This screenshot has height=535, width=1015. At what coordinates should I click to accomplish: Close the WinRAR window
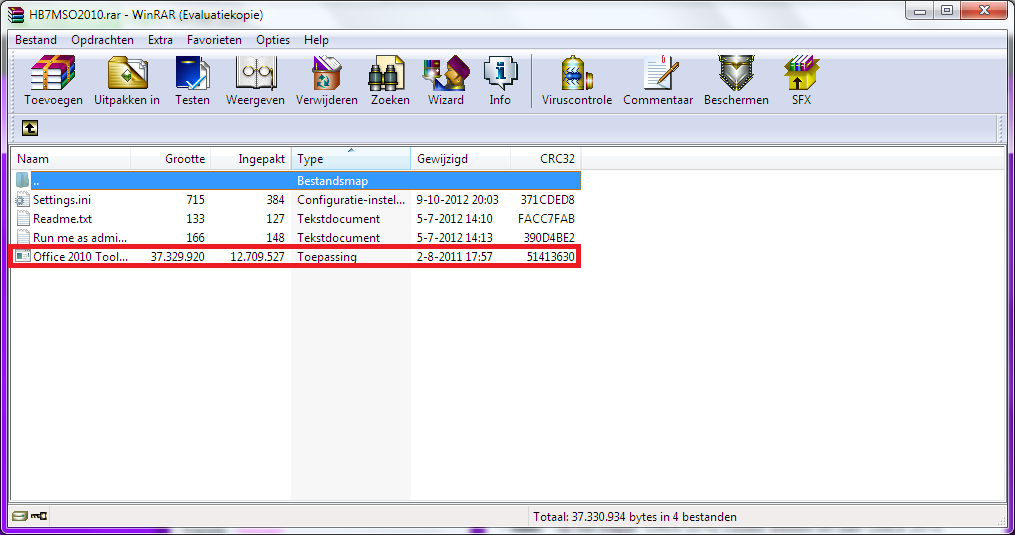click(x=984, y=11)
